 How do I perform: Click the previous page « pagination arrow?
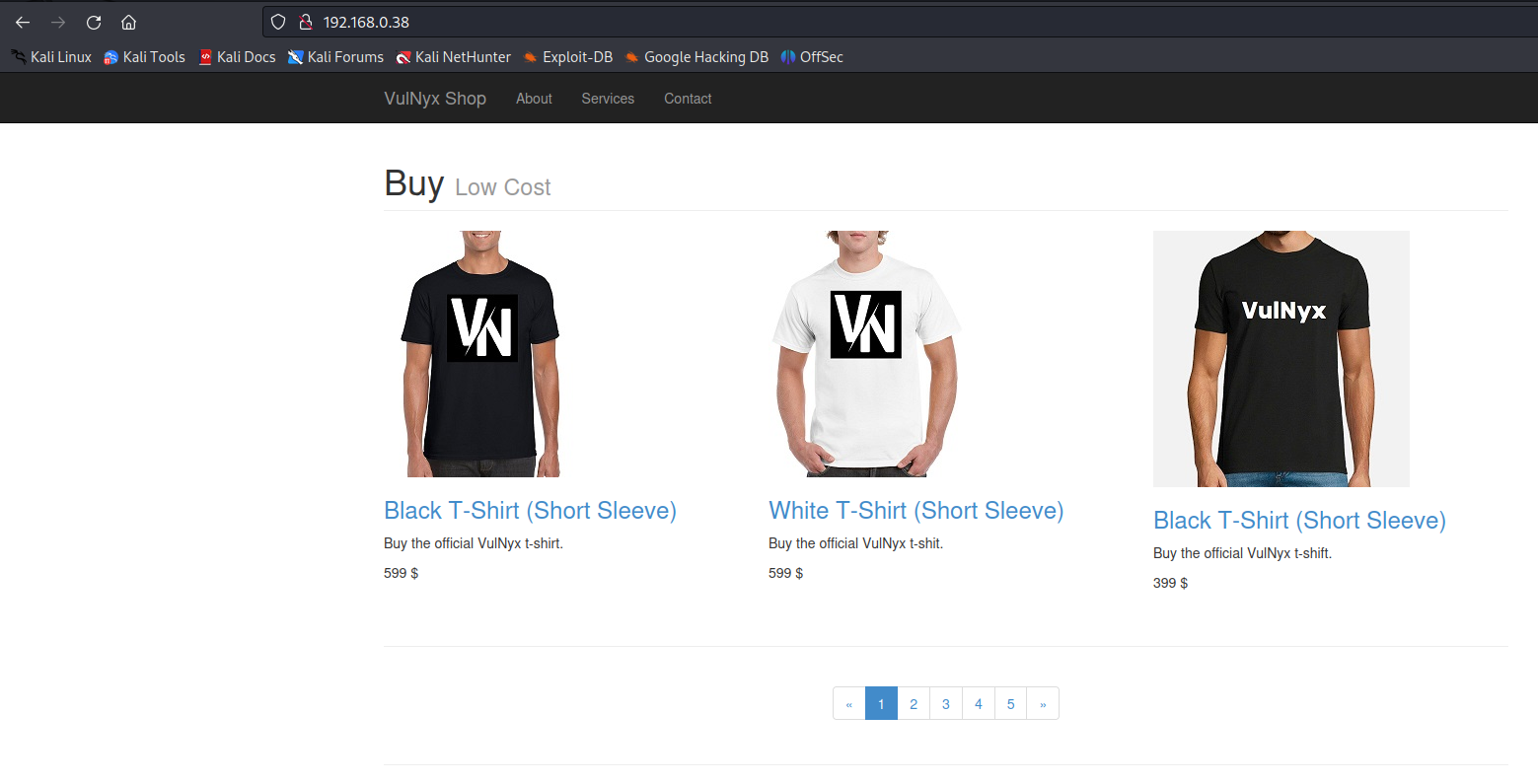[849, 703]
